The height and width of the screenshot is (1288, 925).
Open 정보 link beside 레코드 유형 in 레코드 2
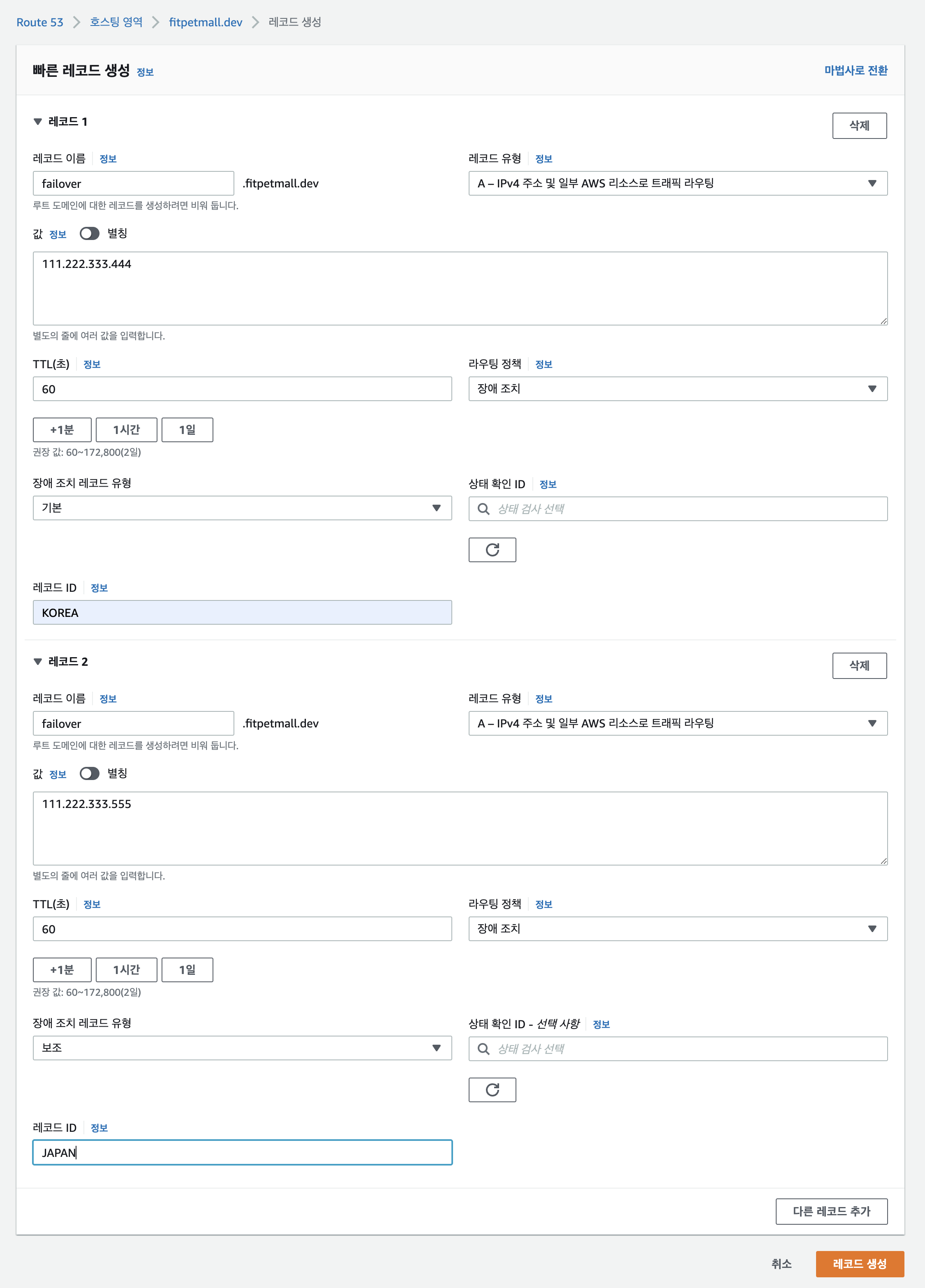pos(544,699)
